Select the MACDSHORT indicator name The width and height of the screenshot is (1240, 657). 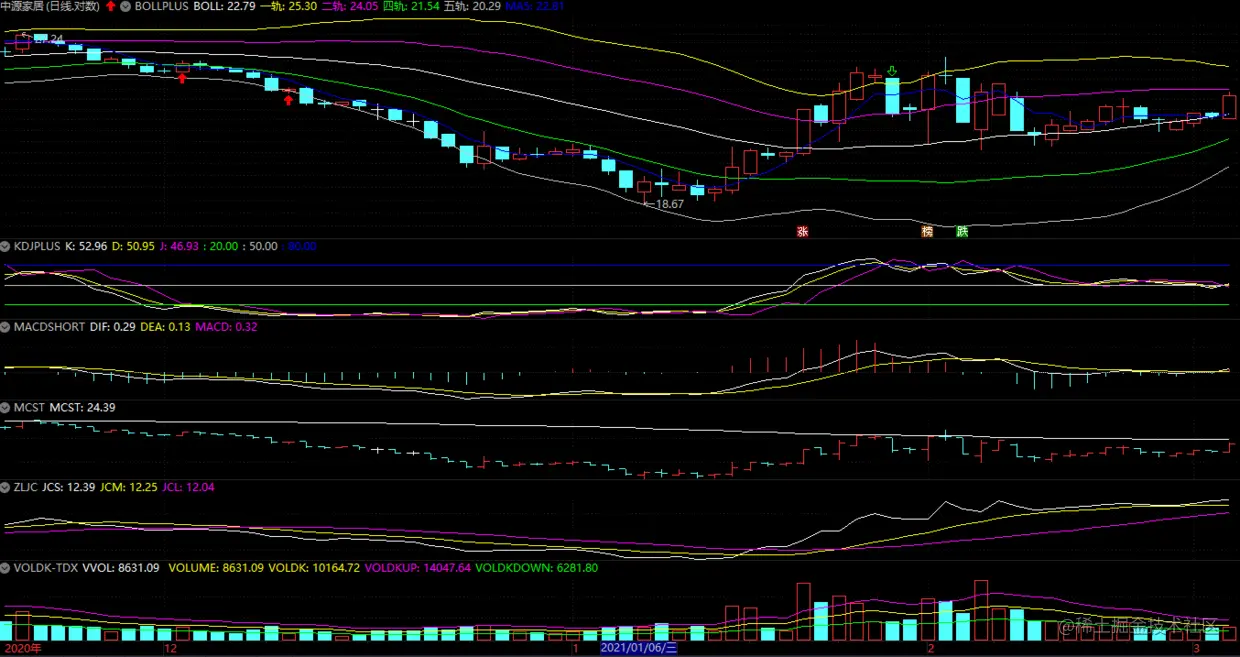(x=50, y=327)
